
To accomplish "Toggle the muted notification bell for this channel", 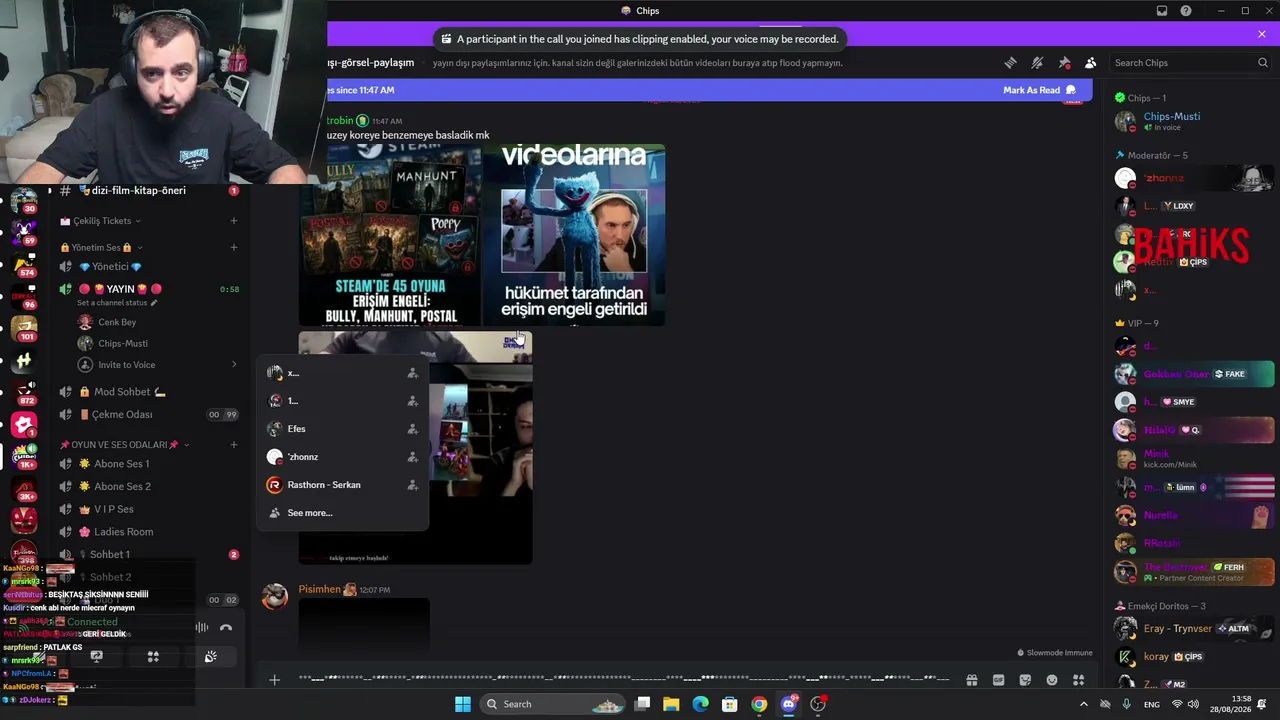I will (x=1037, y=63).
